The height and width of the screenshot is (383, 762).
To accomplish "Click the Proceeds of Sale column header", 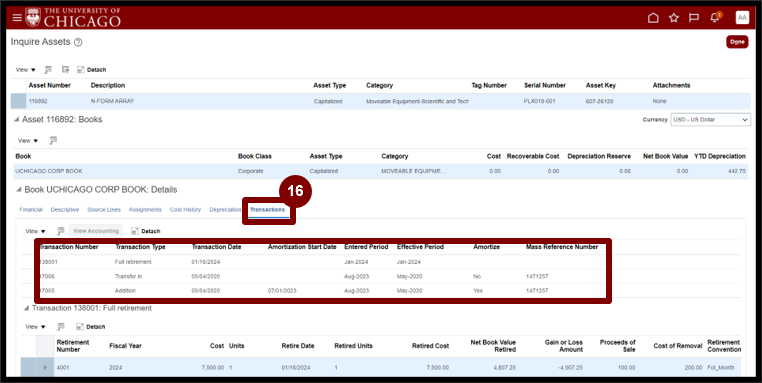I will (618, 346).
